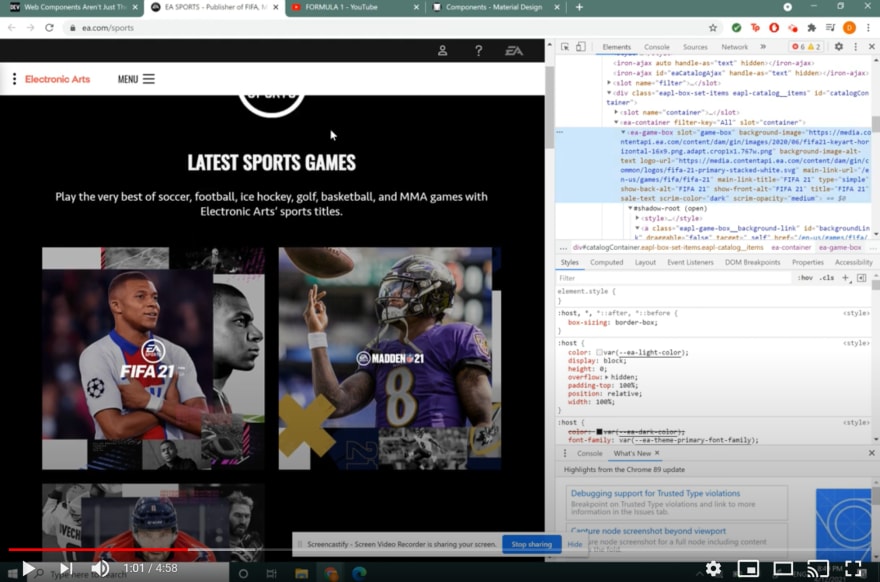The height and width of the screenshot is (582, 880).
Task: Collapse the #shadow-root (open) node
Action: [x=630, y=208]
